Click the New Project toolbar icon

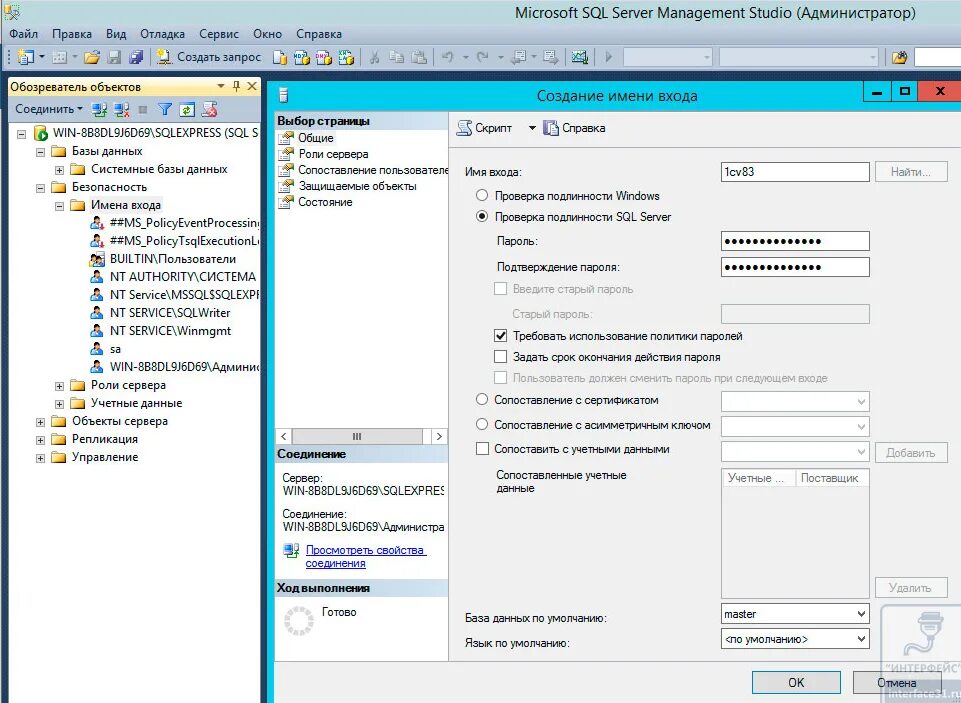pyautogui.click(x=26, y=57)
